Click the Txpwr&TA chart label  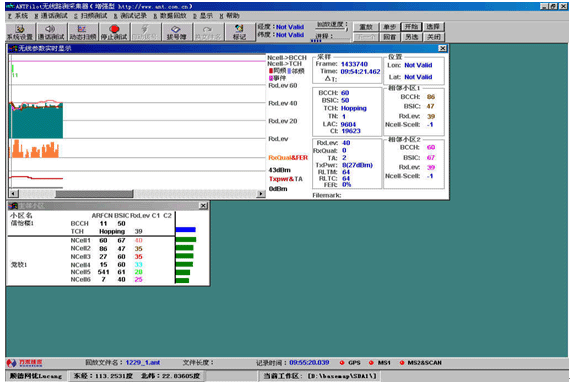coord(286,179)
